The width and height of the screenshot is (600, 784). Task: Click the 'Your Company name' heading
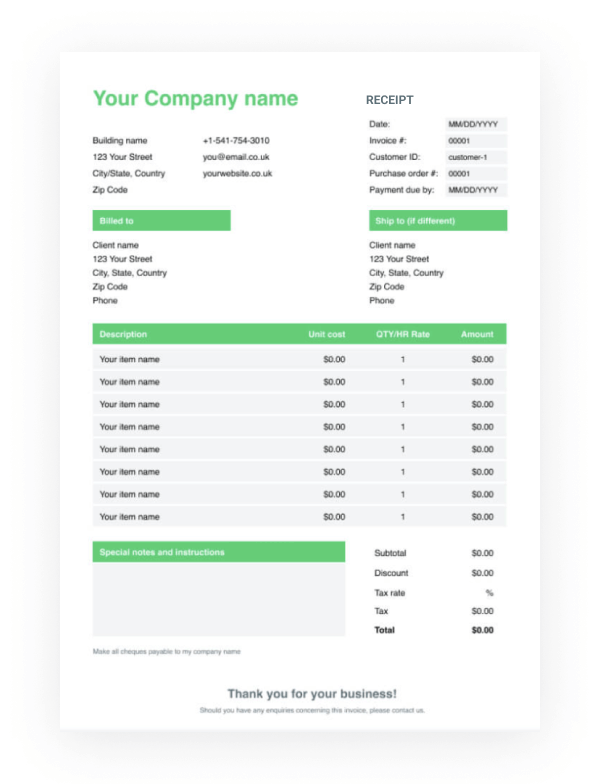[195, 98]
